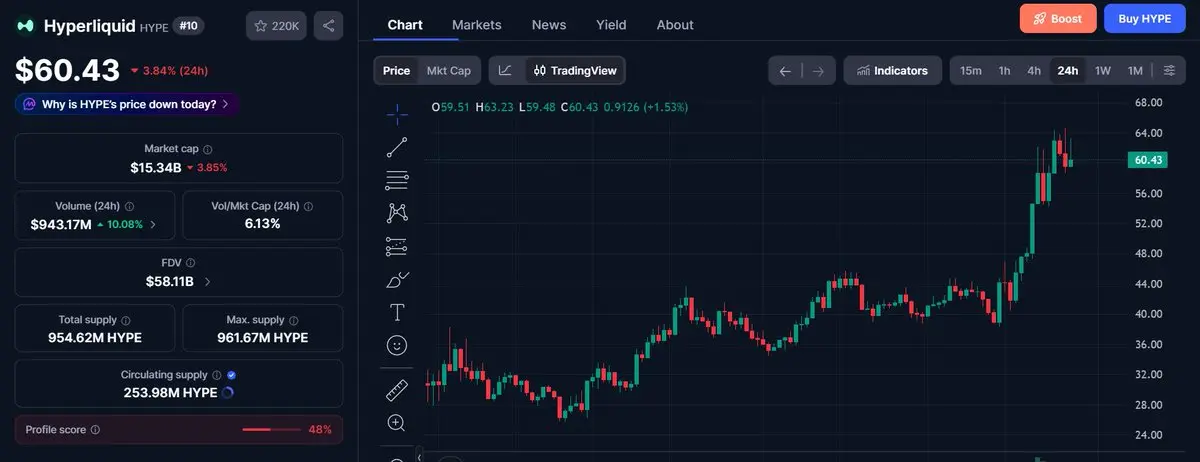Click the circulating supply progress ring
The width and height of the screenshot is (1200, 462).
(x=227, y=393)
